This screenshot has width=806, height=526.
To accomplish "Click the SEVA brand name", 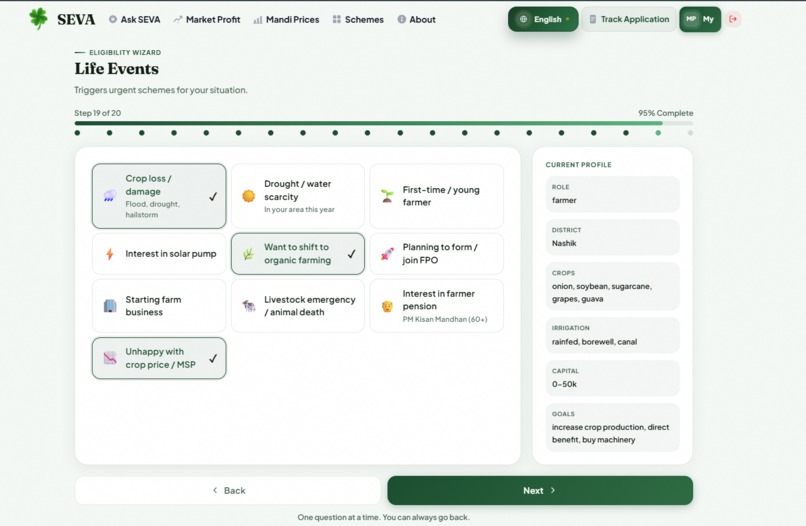I will click(x=76, y=20).
